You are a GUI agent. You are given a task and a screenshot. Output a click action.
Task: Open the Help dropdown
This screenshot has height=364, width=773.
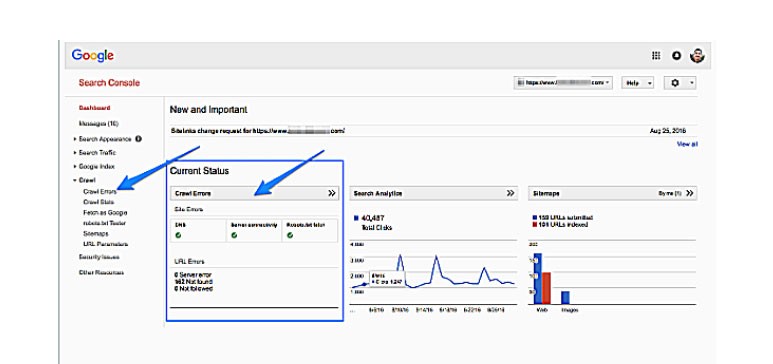(637, 83)
